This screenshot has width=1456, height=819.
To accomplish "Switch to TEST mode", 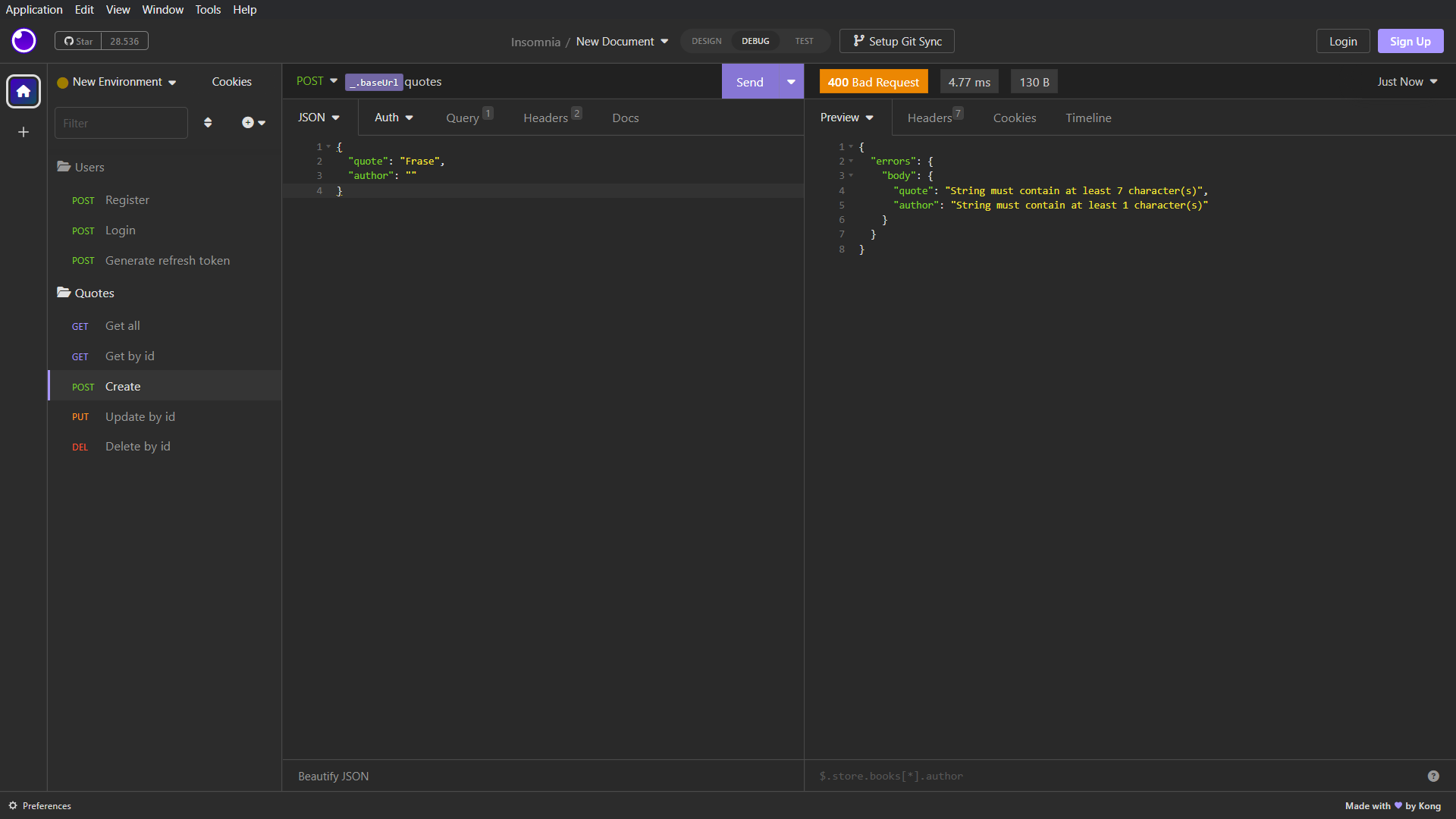I will (x=804, y=41).
